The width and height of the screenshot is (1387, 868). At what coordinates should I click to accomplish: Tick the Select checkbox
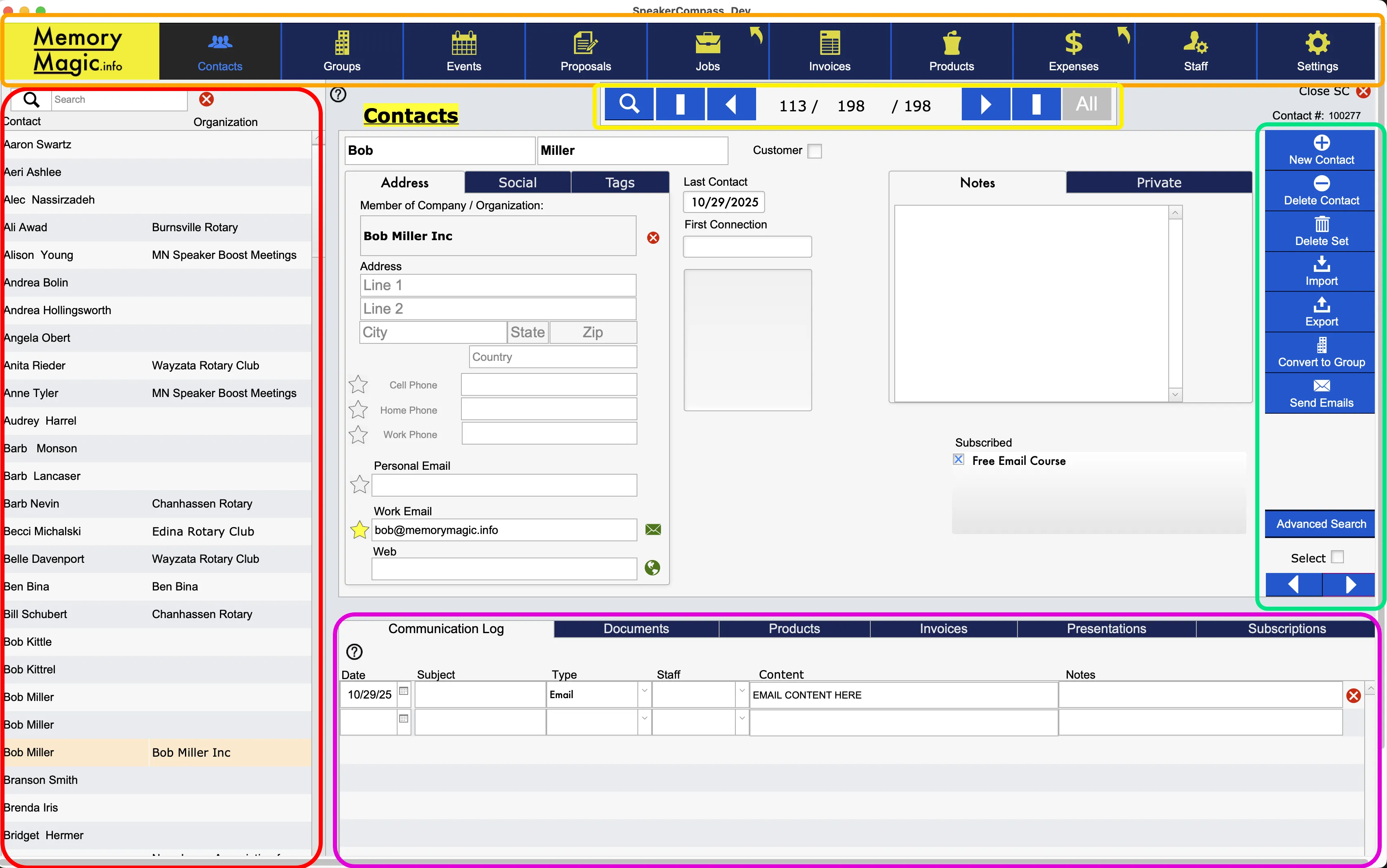tap(1337, 557)
